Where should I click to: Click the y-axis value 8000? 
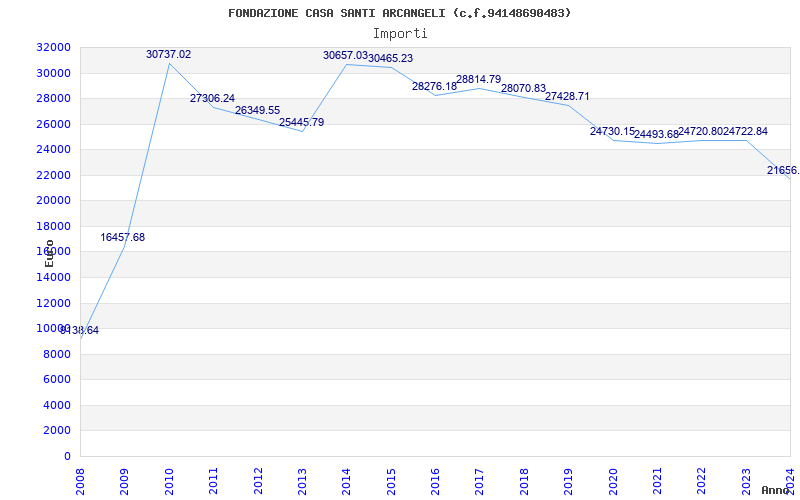click(x=57, y=354)
